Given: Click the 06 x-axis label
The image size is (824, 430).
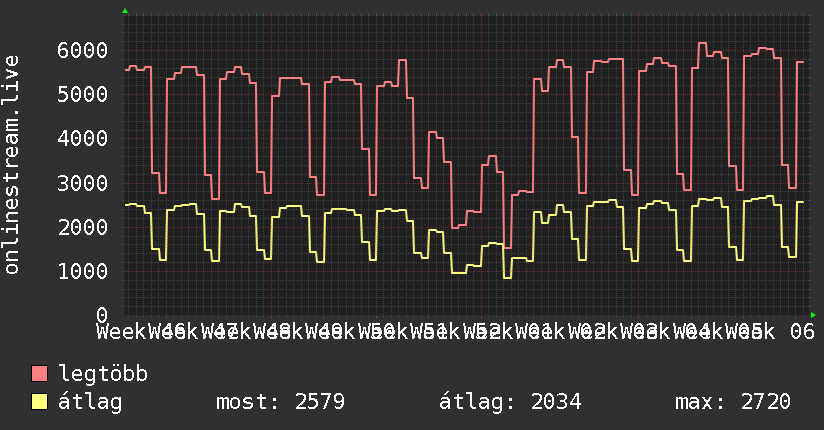Looking at the screenshot, I should pyautogui.click(x=802, y=332).
